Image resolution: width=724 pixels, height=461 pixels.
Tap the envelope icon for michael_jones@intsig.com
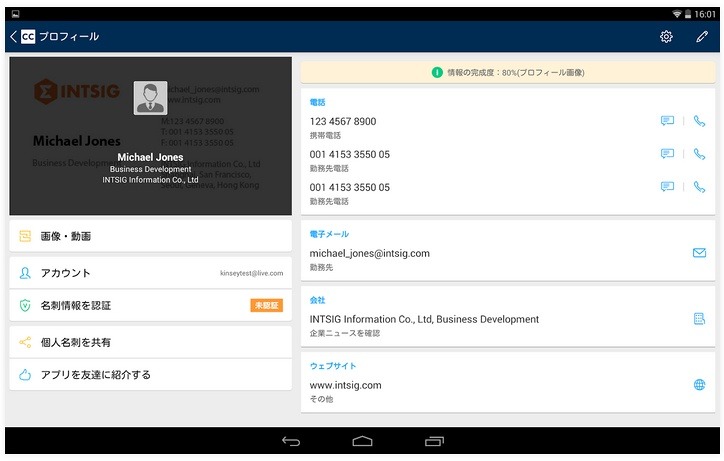click(x=699, y=253)
